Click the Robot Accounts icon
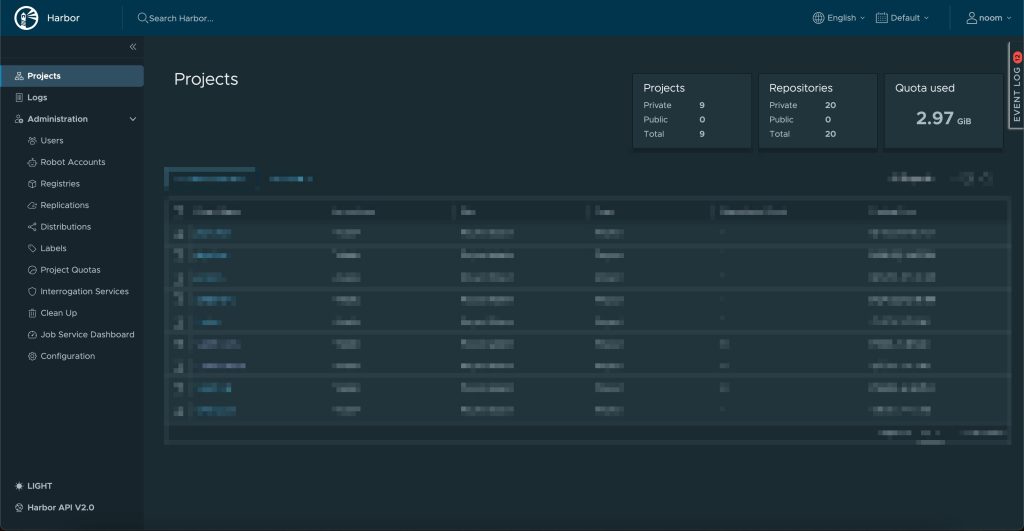The image size is (1024, 531). [x=32, y=162]
